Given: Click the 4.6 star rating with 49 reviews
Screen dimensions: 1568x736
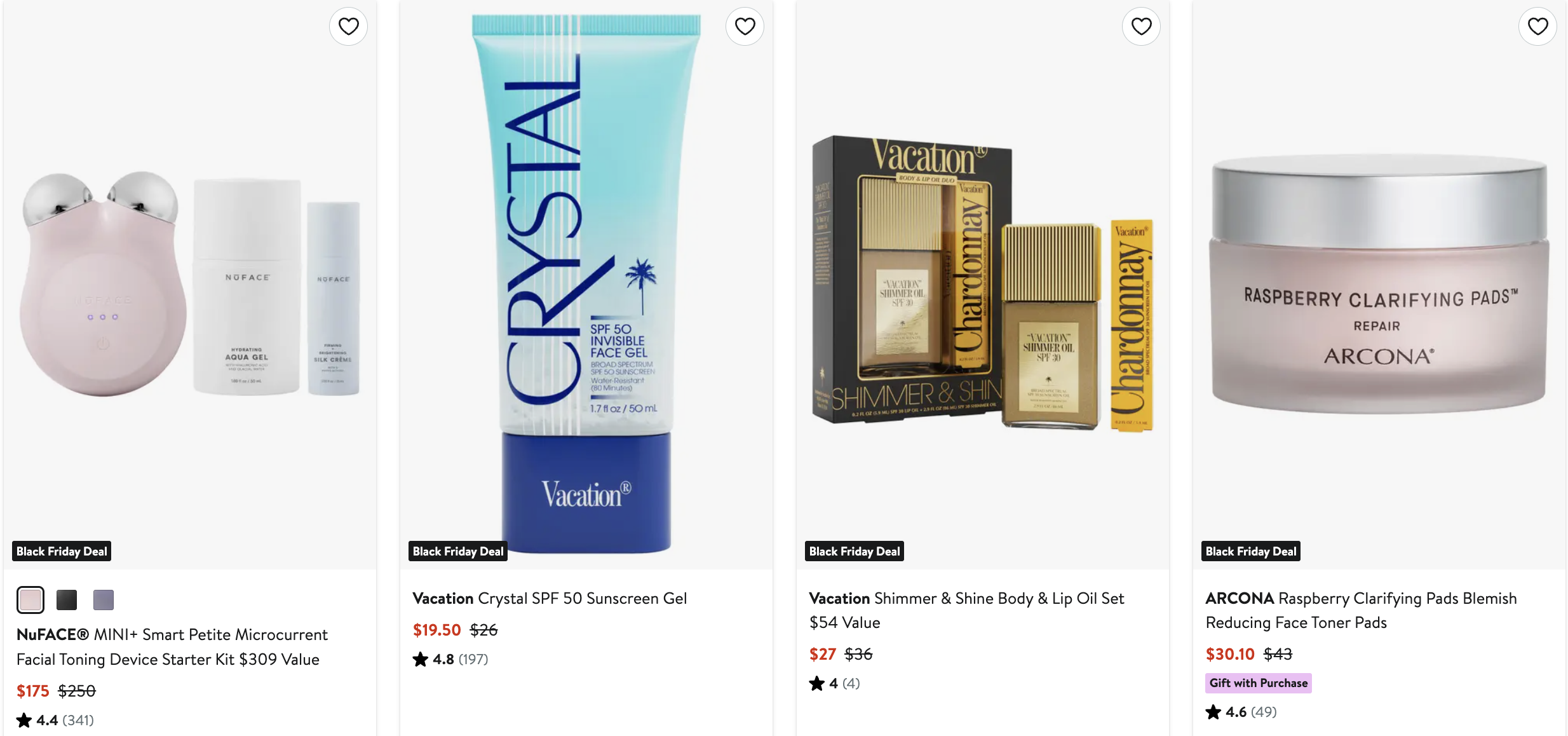Looking at the screenshot, I should [x=1241, y=712].
